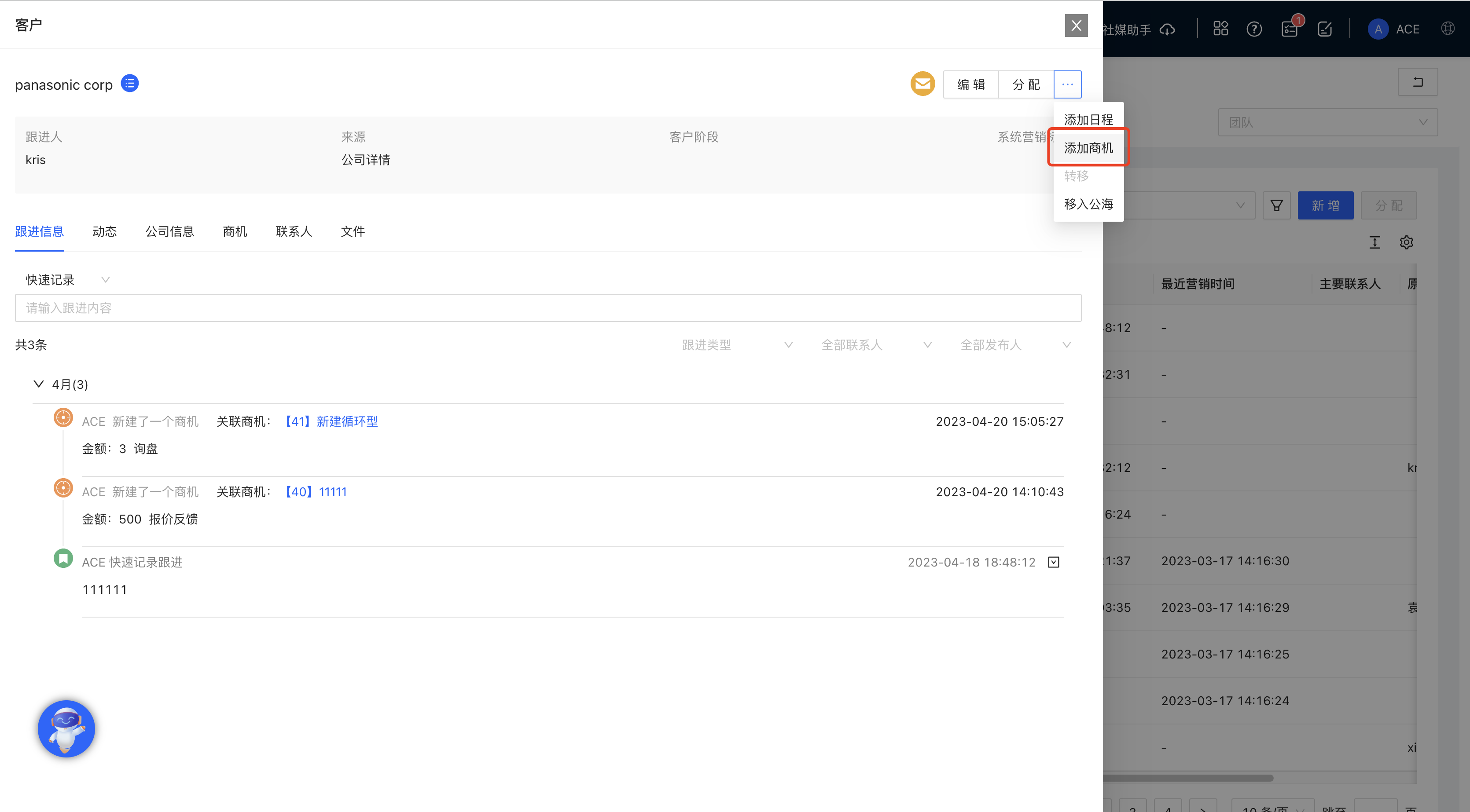Click the blue list icon beside panasonic corp
The image size is (1470, 812).
pos(130,84)
